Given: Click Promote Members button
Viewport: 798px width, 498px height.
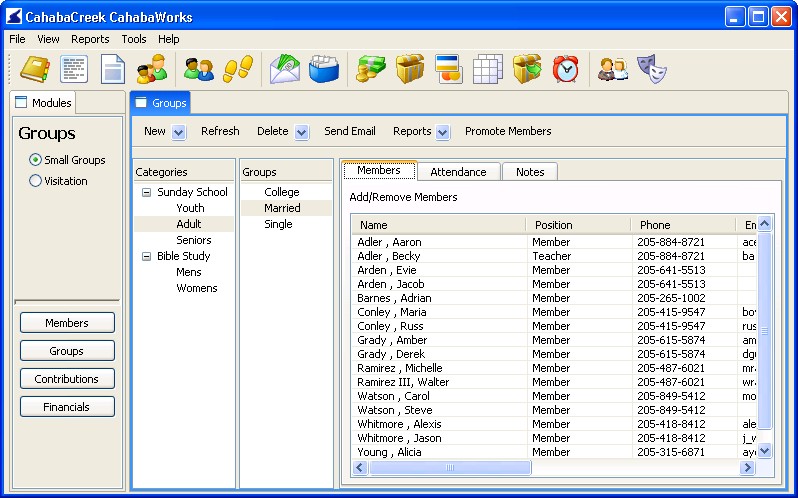Looking at the screenshot, I should (x=508, y=131).
